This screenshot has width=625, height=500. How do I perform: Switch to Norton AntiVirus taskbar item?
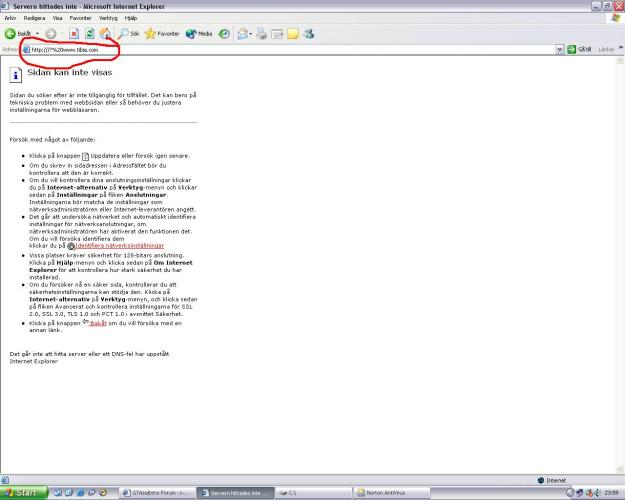(392, 493)
